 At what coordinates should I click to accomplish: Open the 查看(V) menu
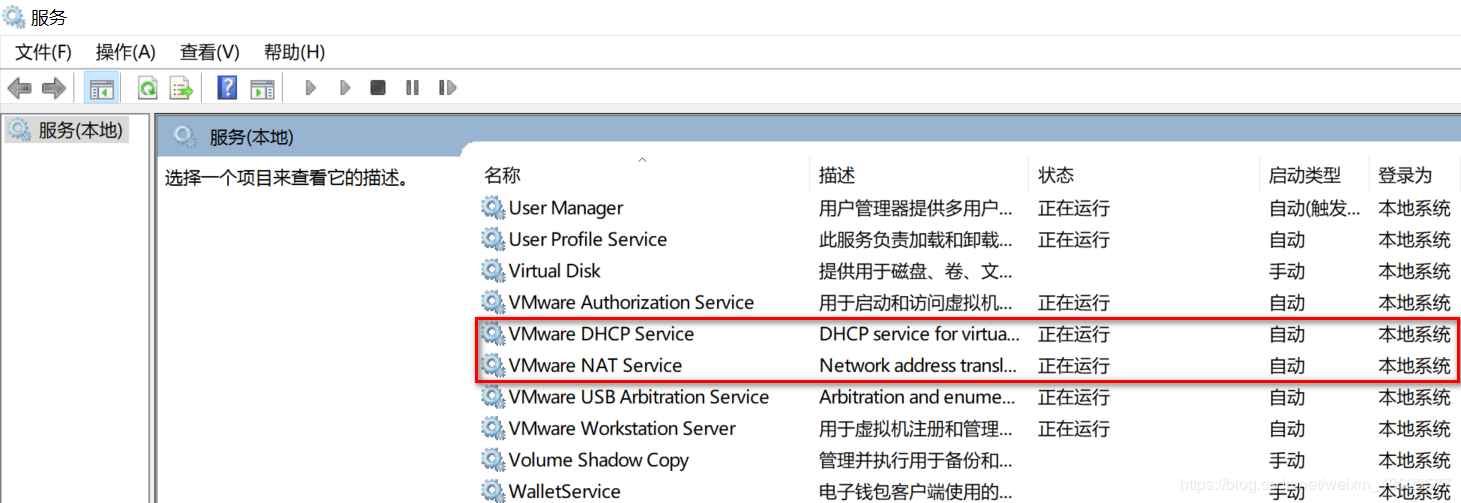pyautogui.click(x=209, y=52)
